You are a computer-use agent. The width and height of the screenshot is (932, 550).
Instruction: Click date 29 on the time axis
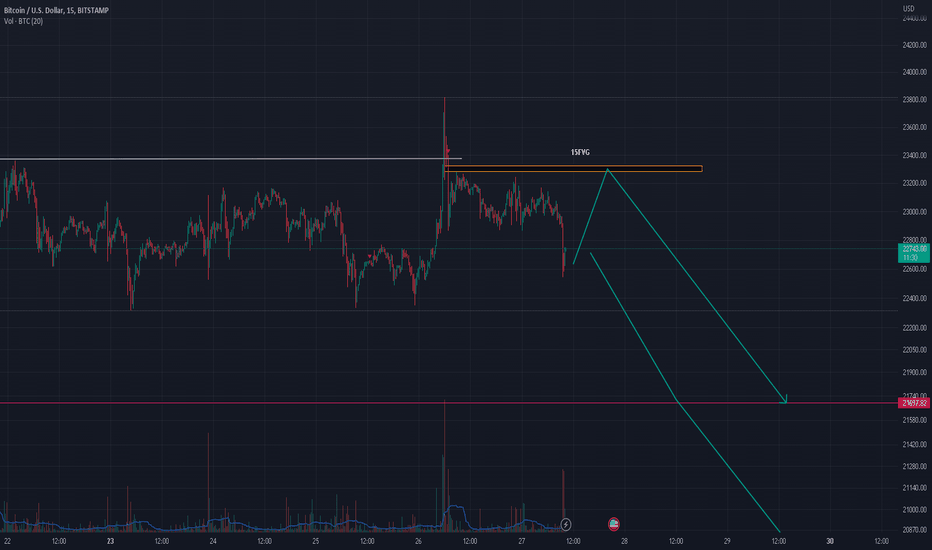tap(727, 541)
